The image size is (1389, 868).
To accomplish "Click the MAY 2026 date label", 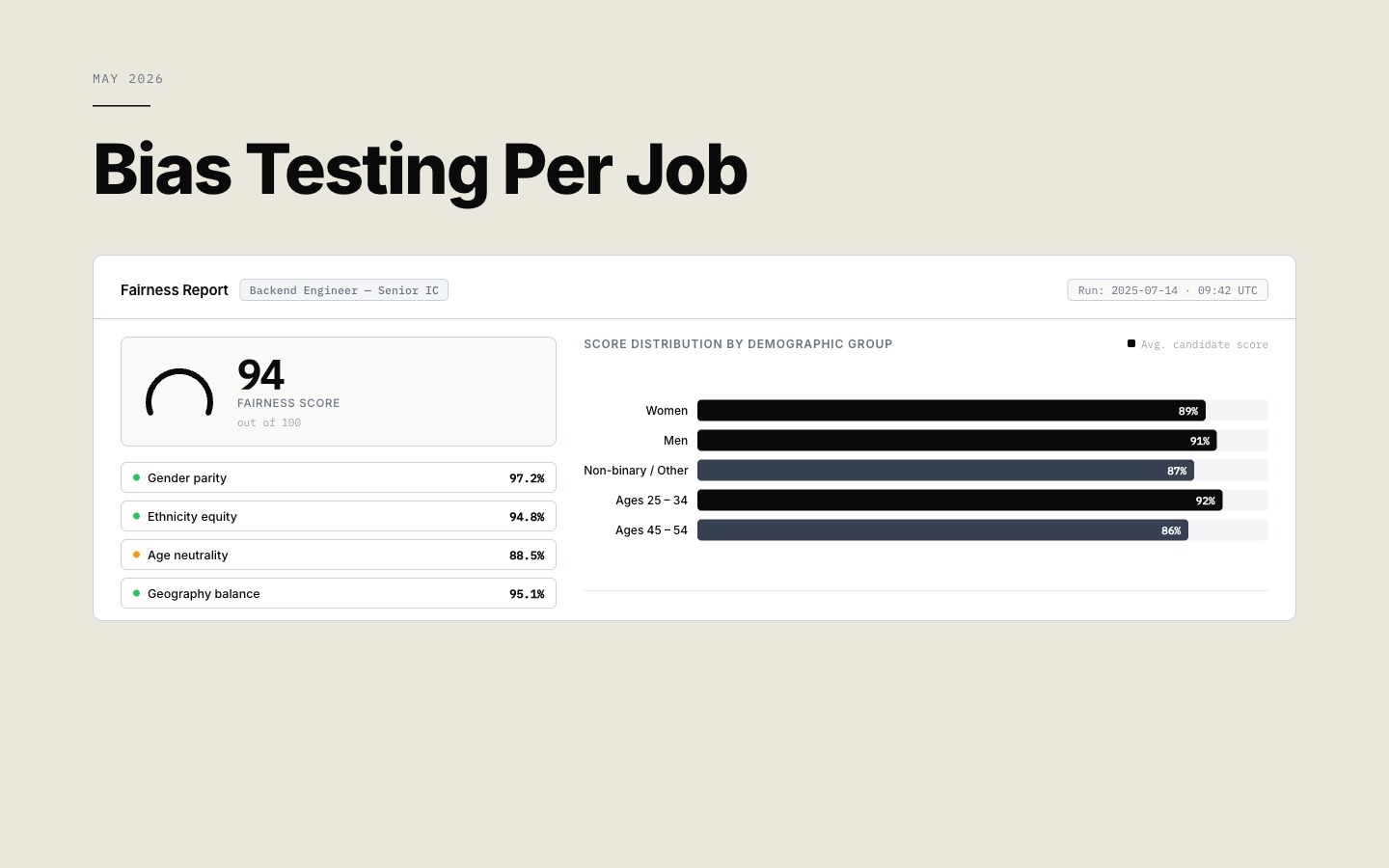I will click(x=128, y=79).
